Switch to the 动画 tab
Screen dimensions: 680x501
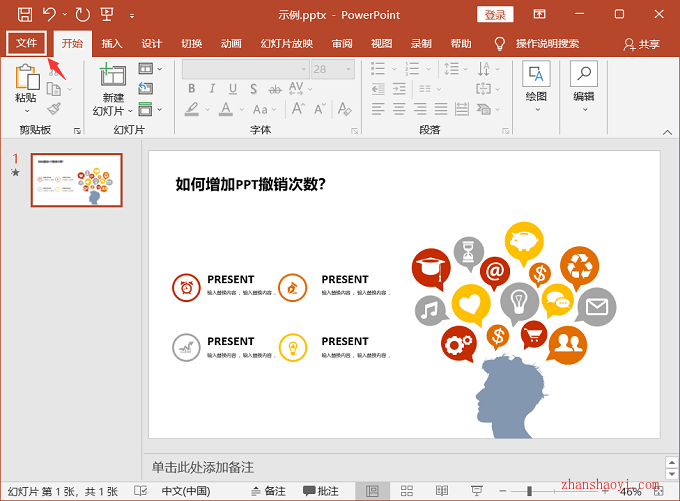(231, 43)
